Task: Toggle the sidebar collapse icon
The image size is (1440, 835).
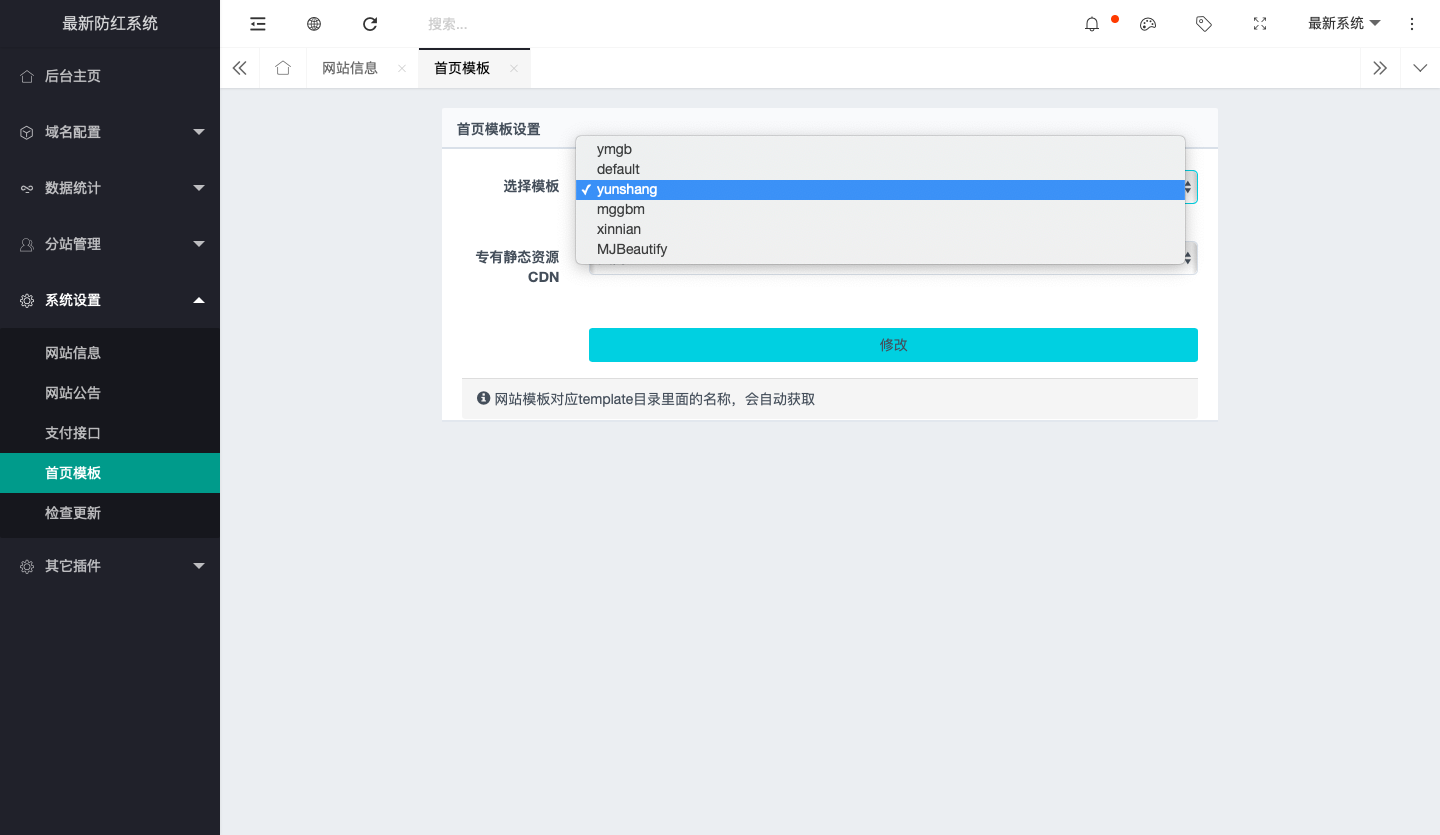Action: tap(258, 24)
